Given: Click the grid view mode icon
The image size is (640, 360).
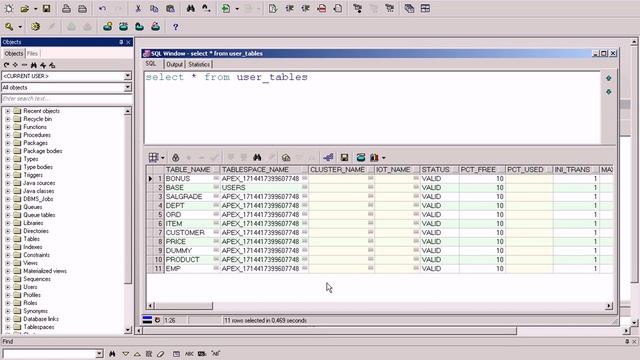Looking at the screenshot, I should click(153, 158).
